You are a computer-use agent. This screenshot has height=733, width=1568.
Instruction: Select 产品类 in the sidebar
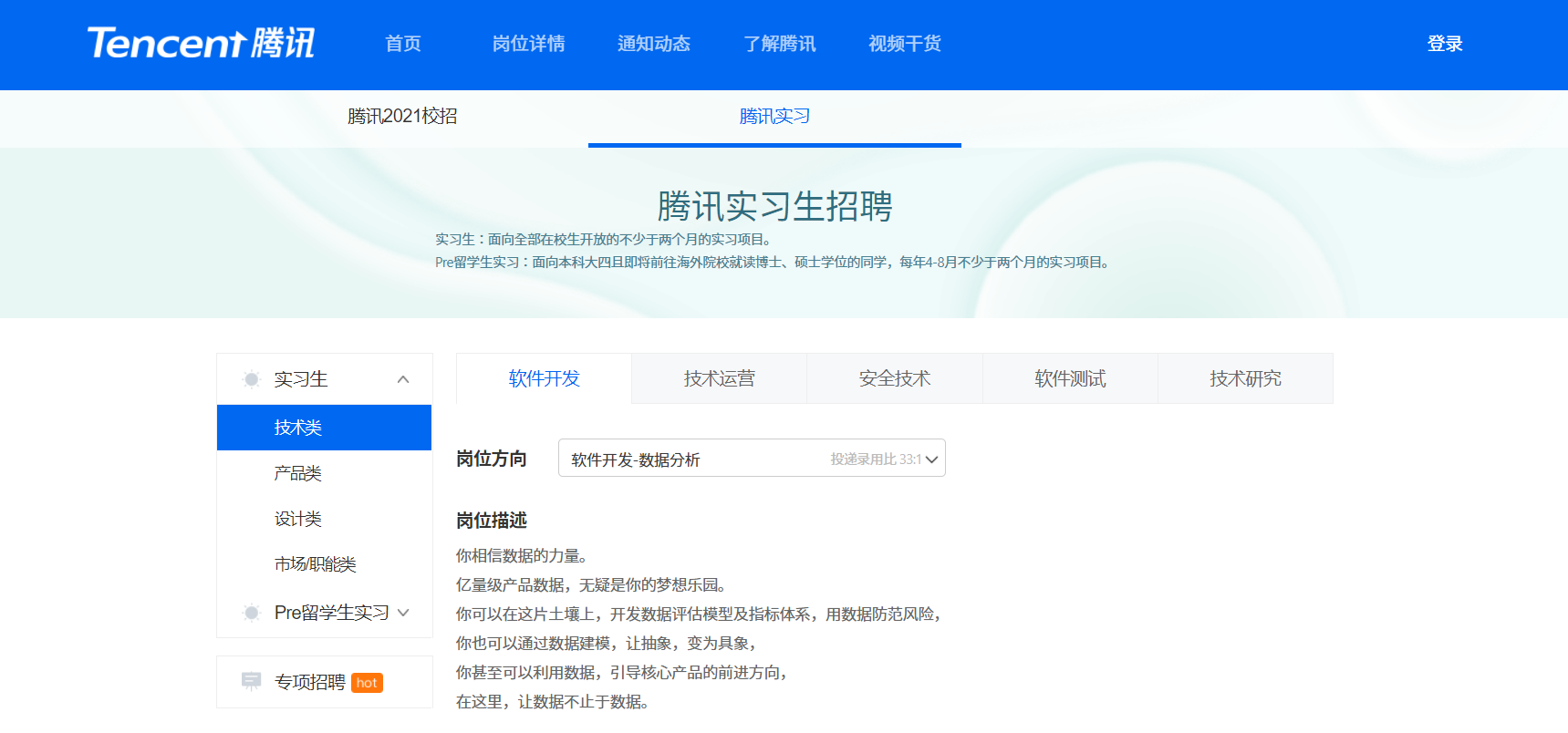pos(324,473)
